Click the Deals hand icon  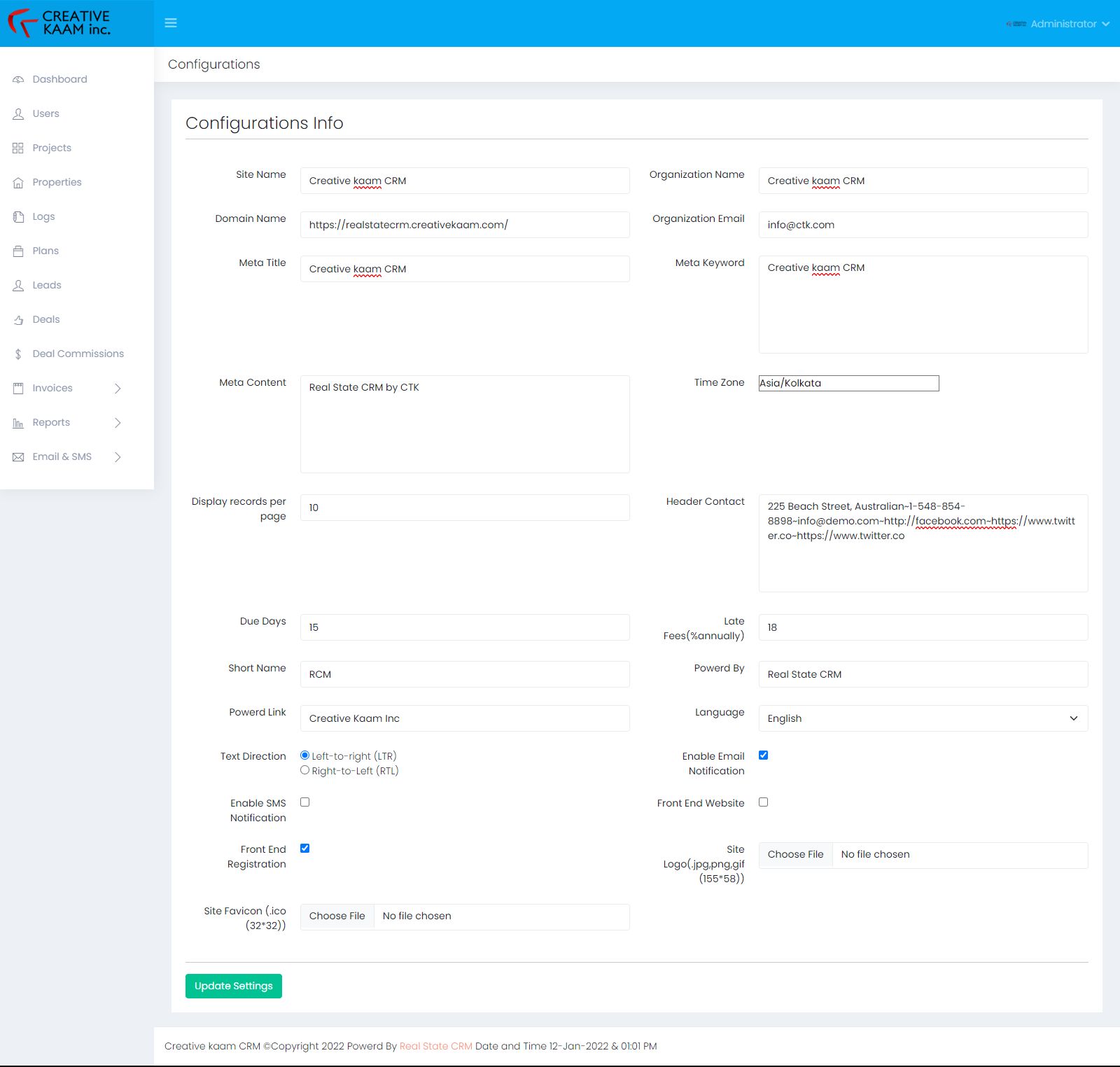point(18,320)
